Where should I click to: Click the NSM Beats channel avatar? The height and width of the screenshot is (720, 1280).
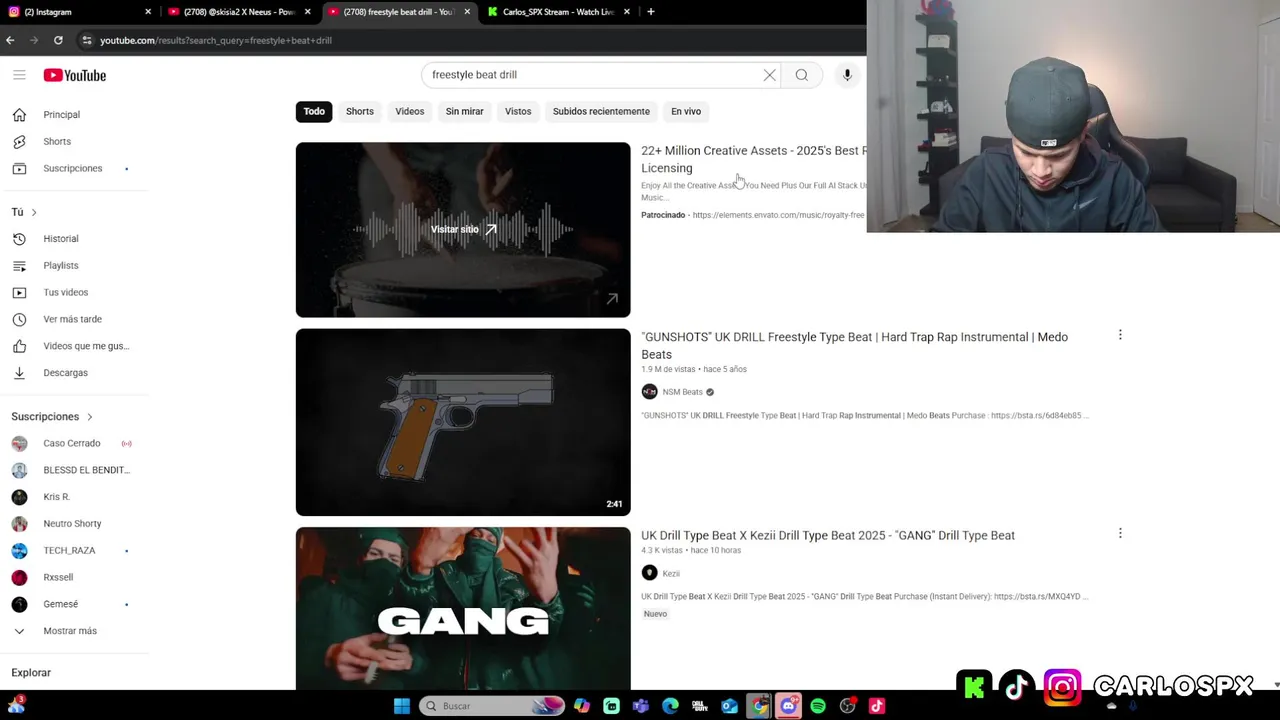(x=649, y=392)
